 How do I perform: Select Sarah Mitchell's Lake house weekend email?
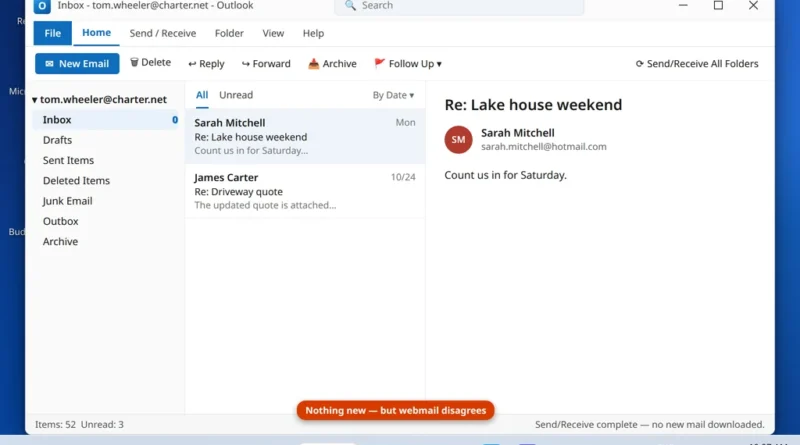(x=305, y=136)
